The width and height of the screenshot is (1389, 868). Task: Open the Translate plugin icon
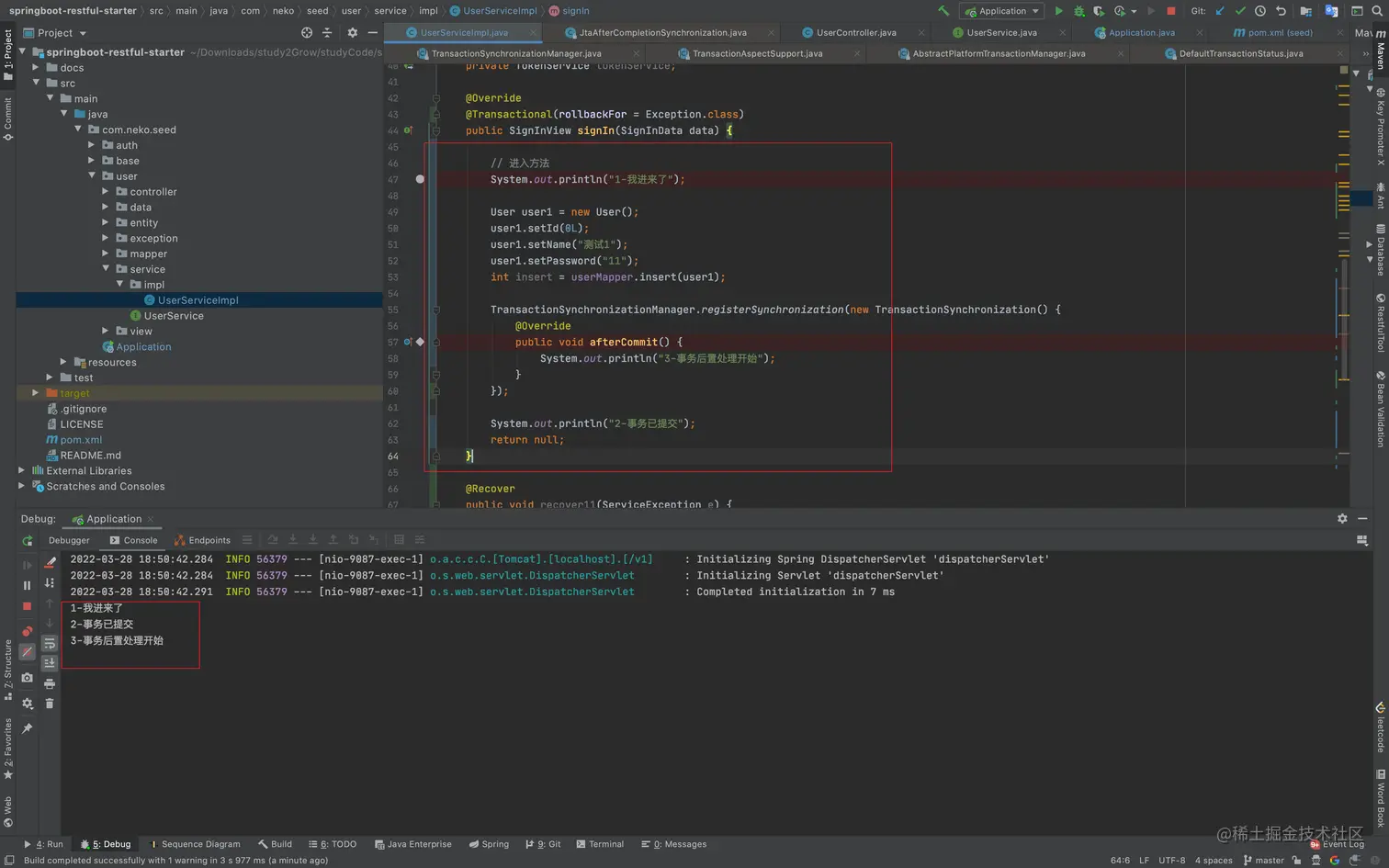(x=1331, y=11)
